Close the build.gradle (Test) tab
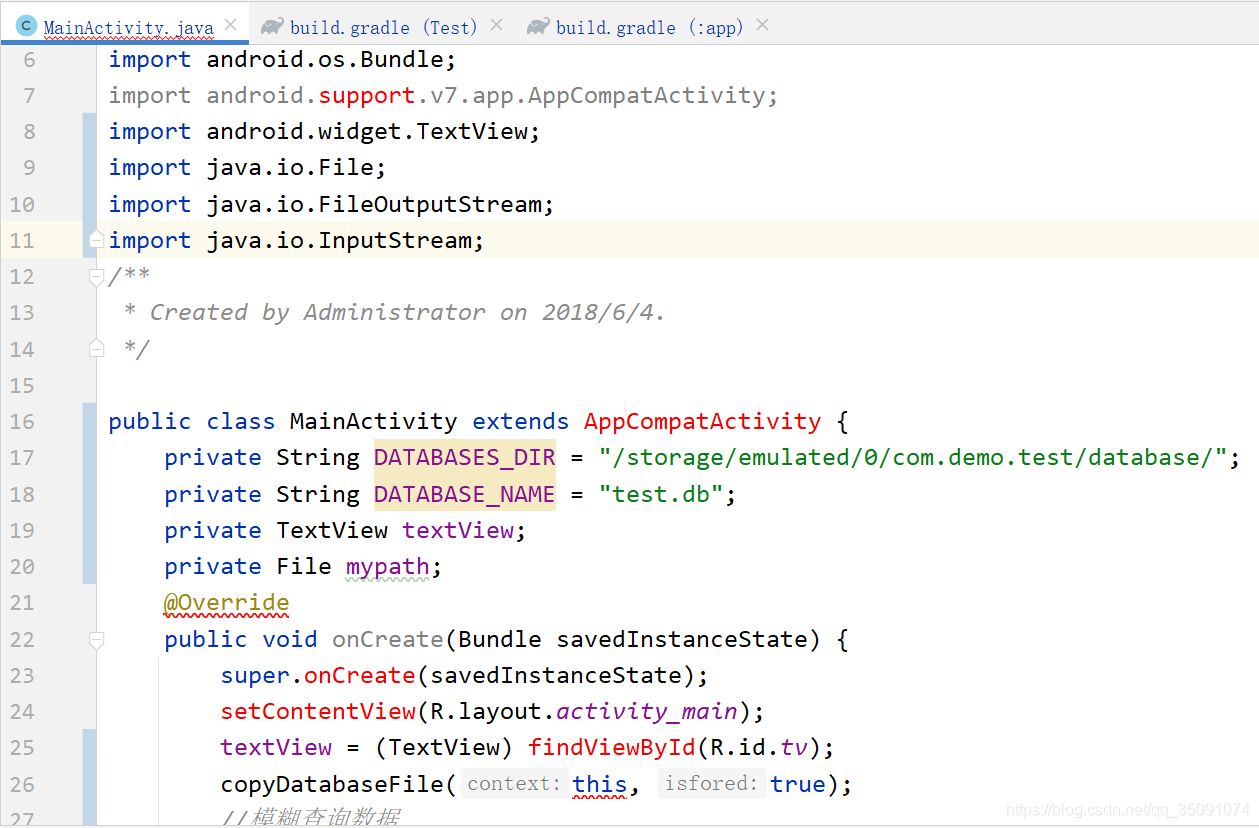Viewport: 1259px width, 828px height. (497, 25)
